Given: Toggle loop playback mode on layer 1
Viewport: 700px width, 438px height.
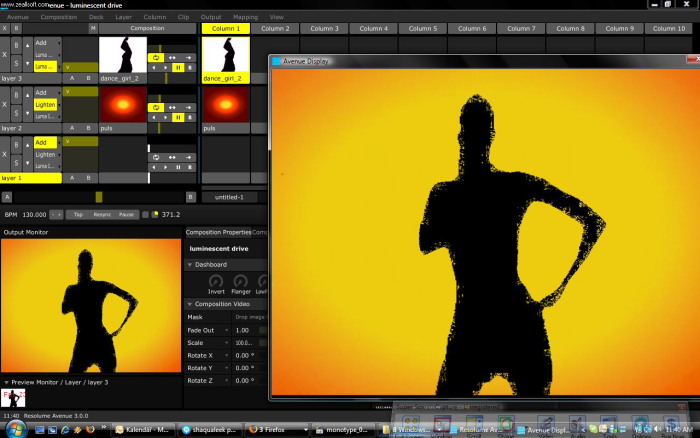Looking at the screenshot, I should tap(156, 158).
